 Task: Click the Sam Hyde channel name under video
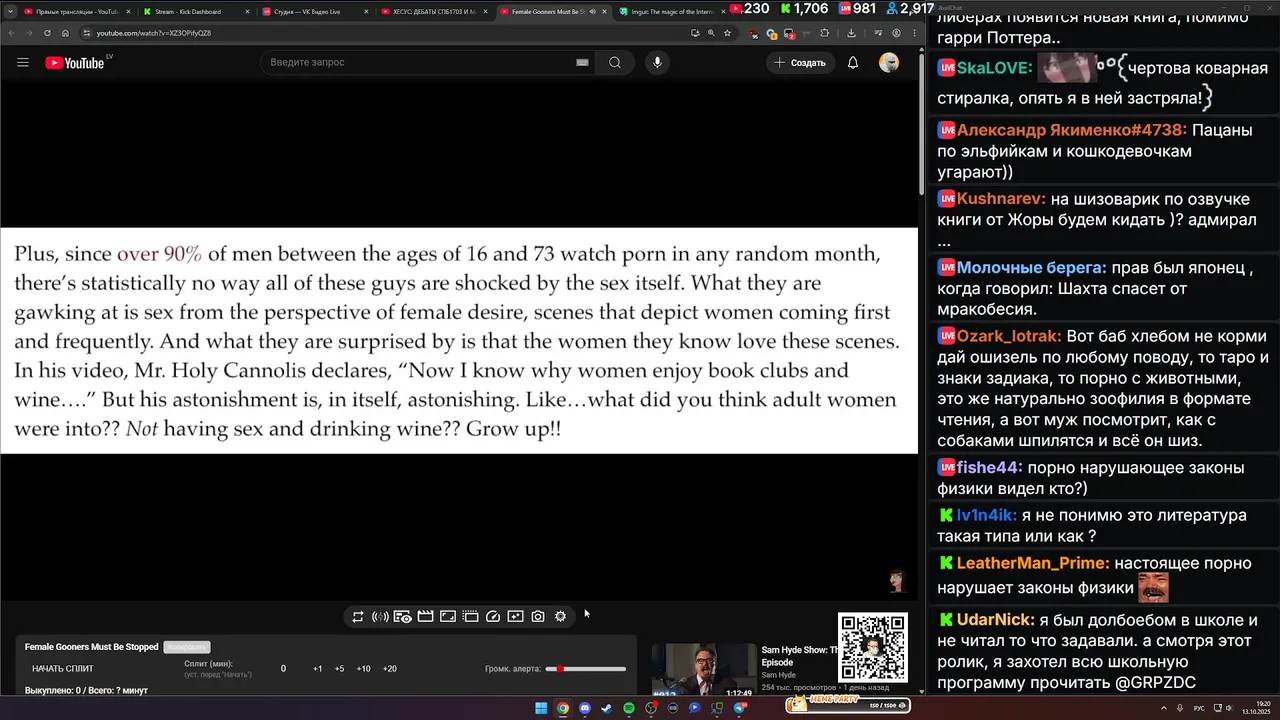(778, 675)
